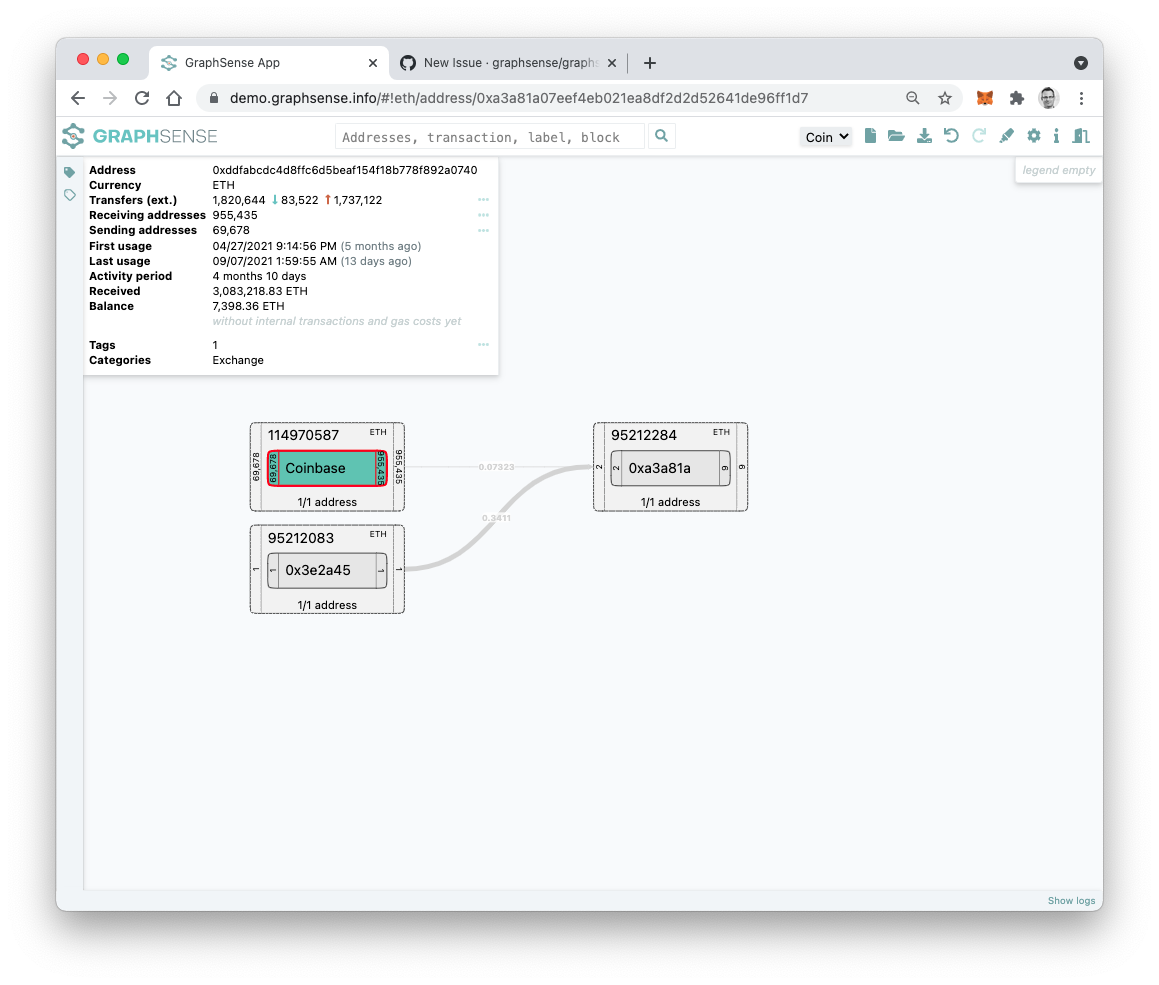
Task: Toggle the filled tag icon in sidebar
Action: 69,171
